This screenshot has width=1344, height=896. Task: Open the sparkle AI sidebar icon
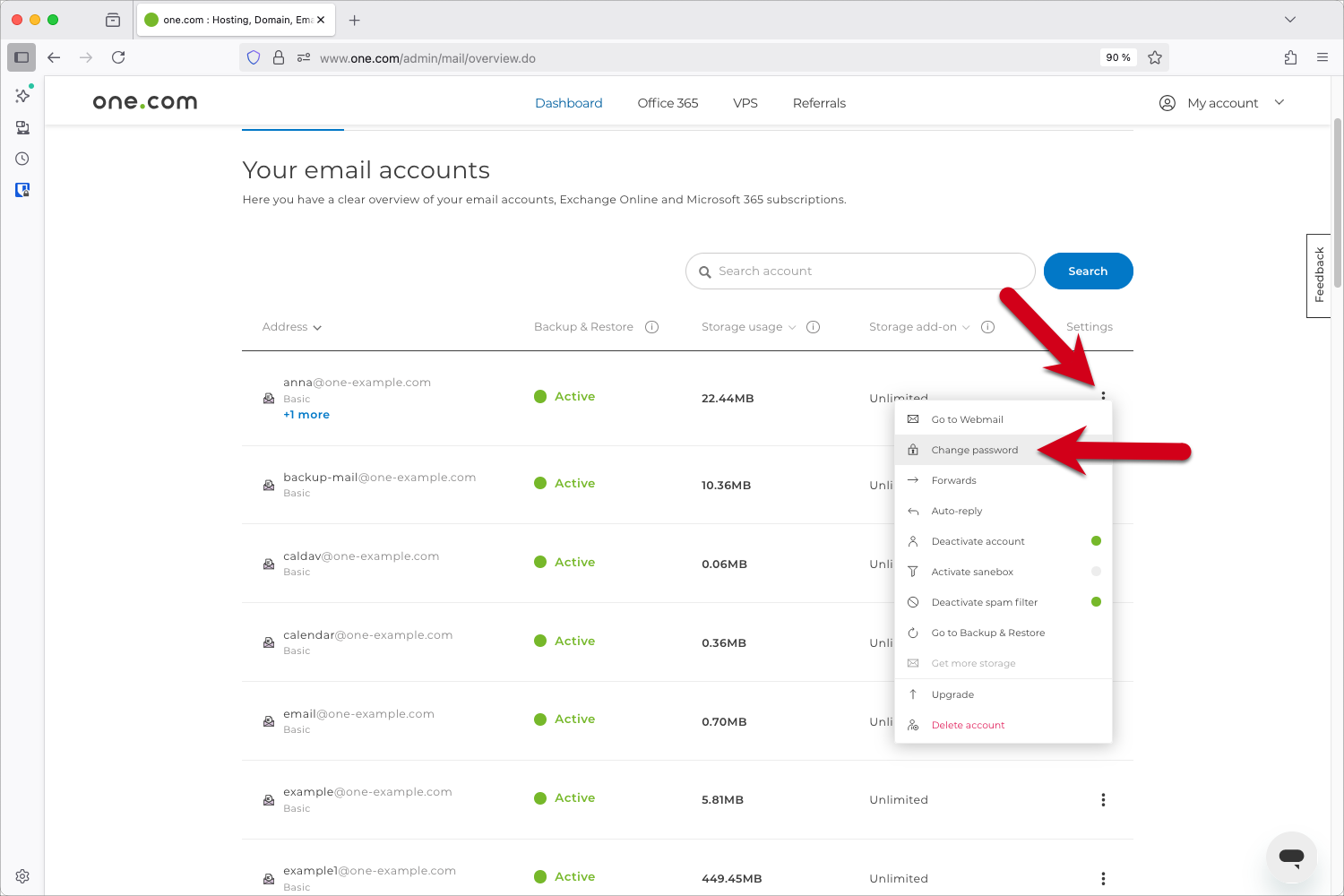22,95
